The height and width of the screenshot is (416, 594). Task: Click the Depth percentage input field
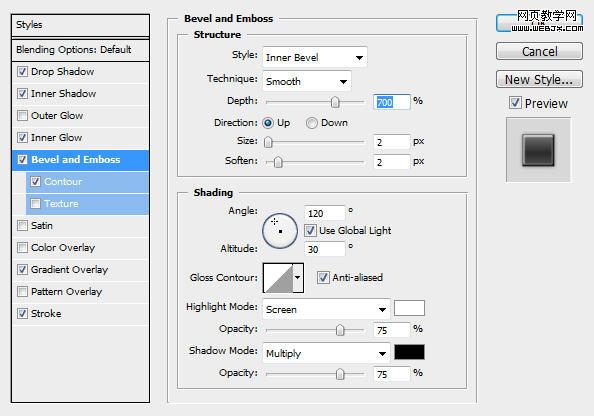click(392, 102)
